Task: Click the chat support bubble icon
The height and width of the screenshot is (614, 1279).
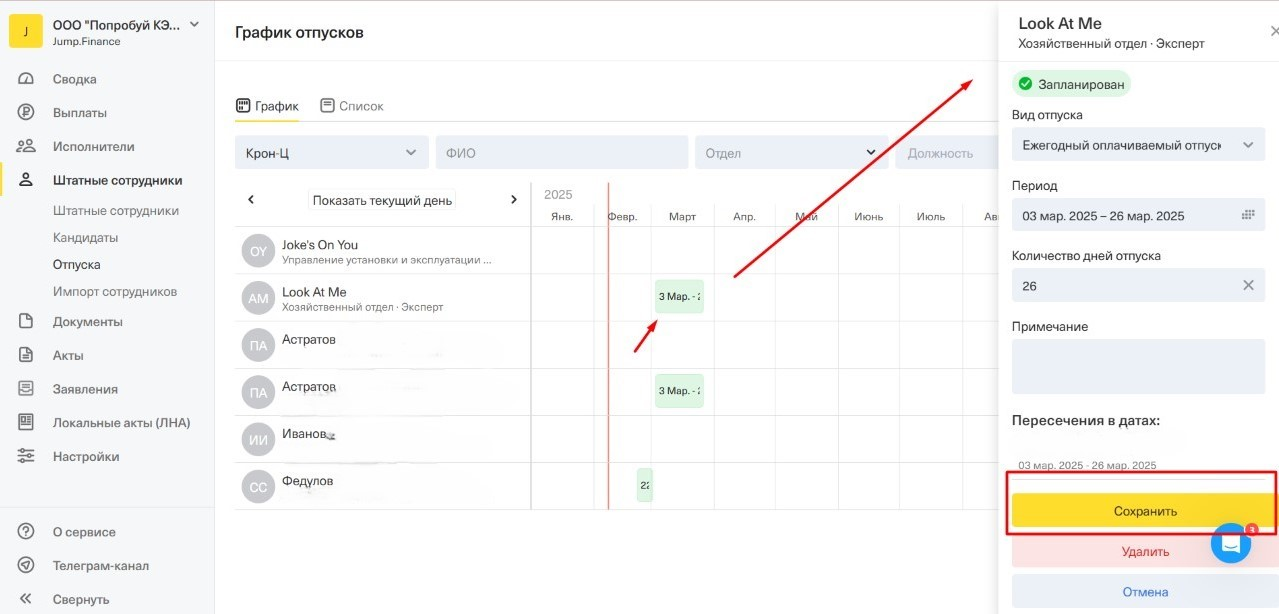Action: pyautogui.click(x=1230, y=543)
